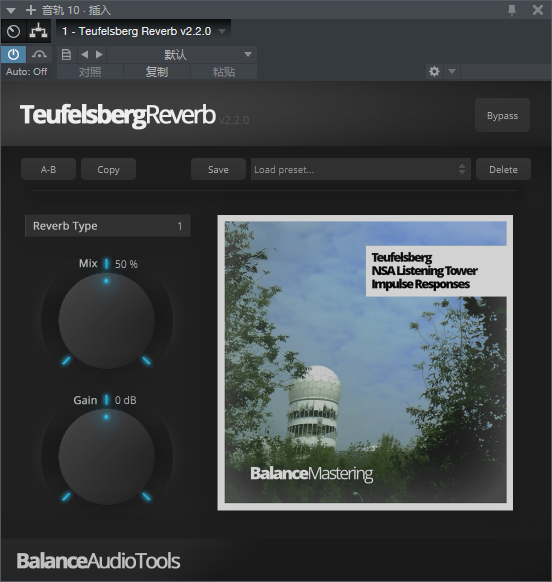Delete the selected preset
The height and width of the screenshot is (582, 552).
[503, 170]
